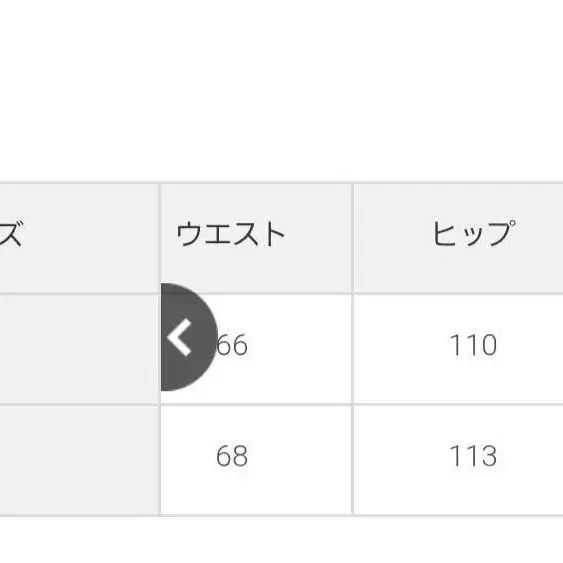Click the divider between ウエスト and ヒップ headers
This screenshot has height=563, width=563.
353,238
